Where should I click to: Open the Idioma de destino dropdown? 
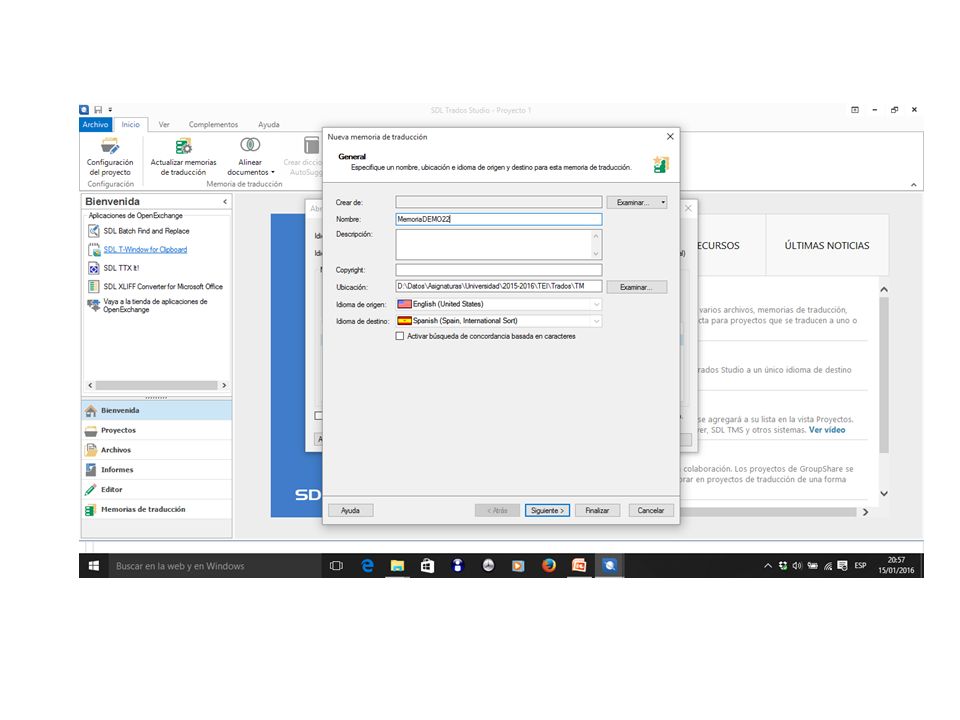[596, 321]
